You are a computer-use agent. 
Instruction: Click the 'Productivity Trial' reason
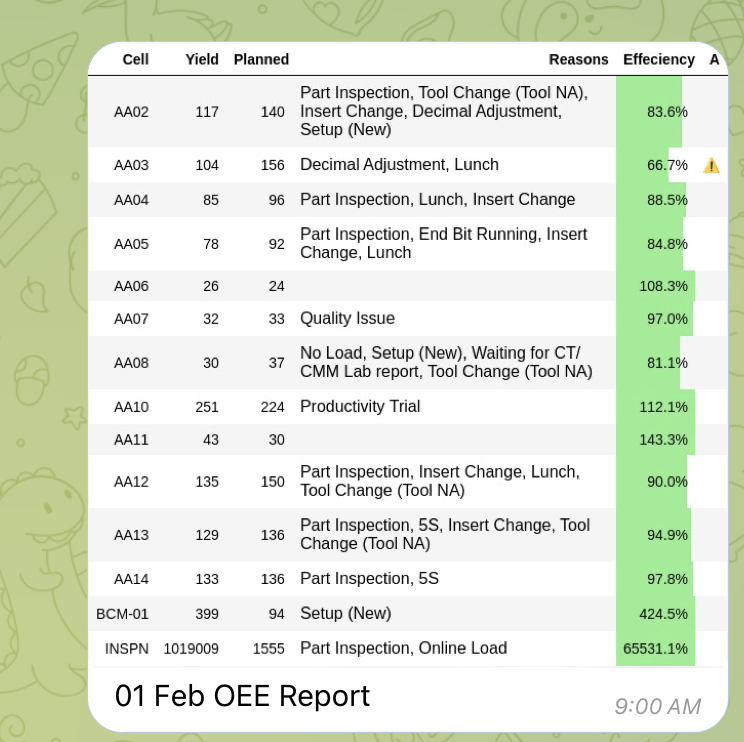click(x=360, y=407)
